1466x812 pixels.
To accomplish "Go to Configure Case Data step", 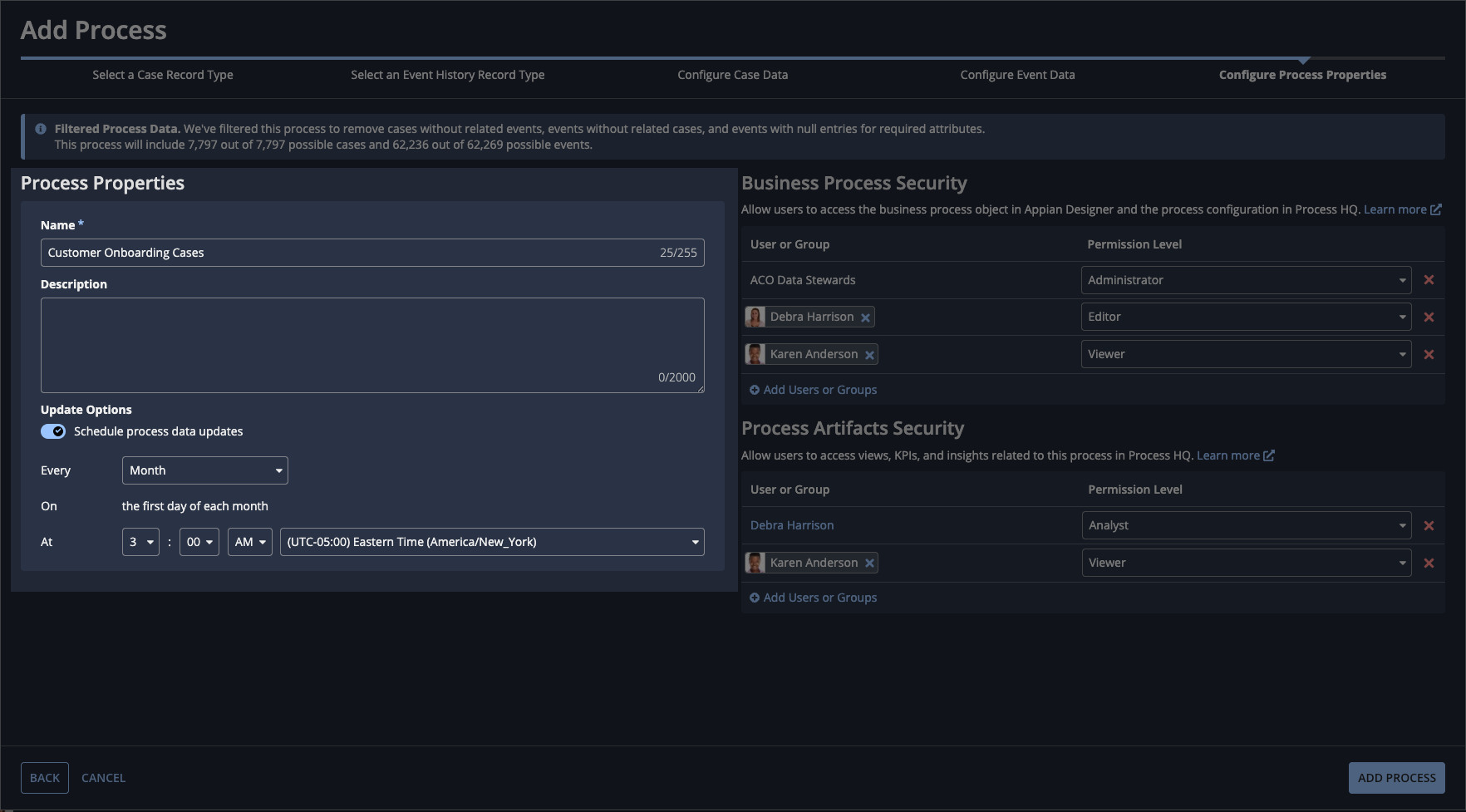I will (733, 75).
